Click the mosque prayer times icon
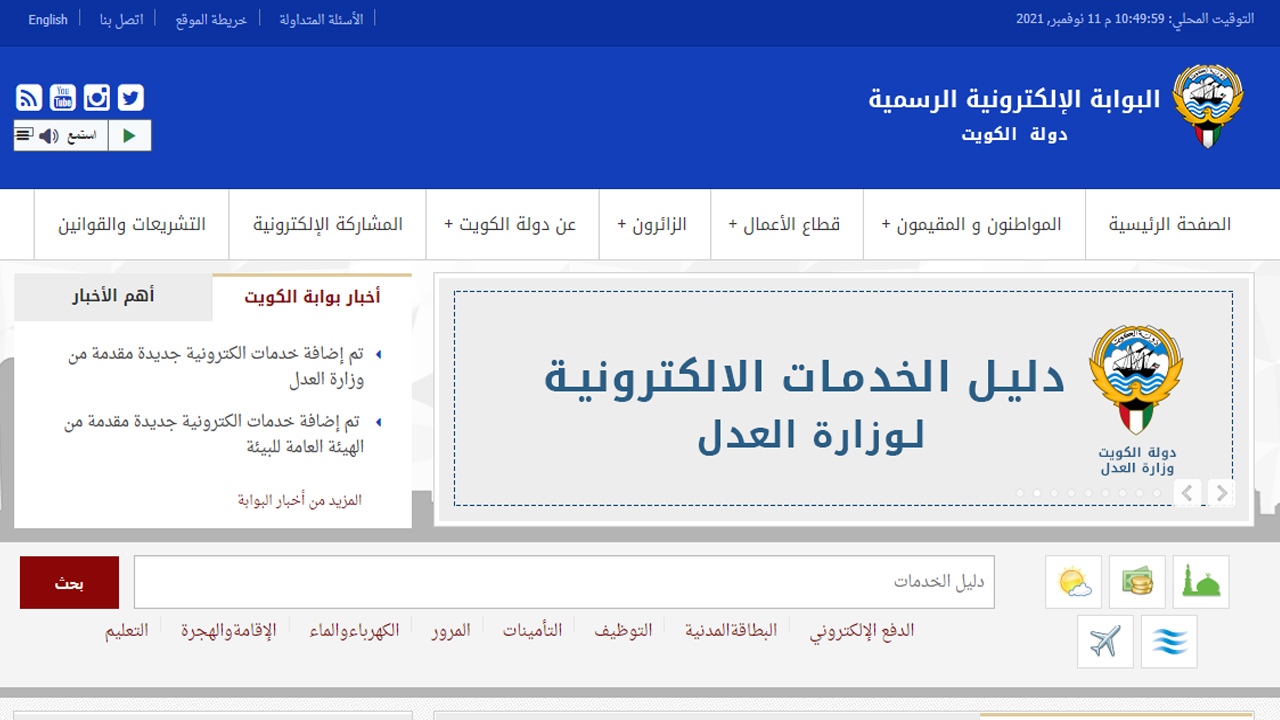Screen dimensions: 1280x720 (1201, 582)
